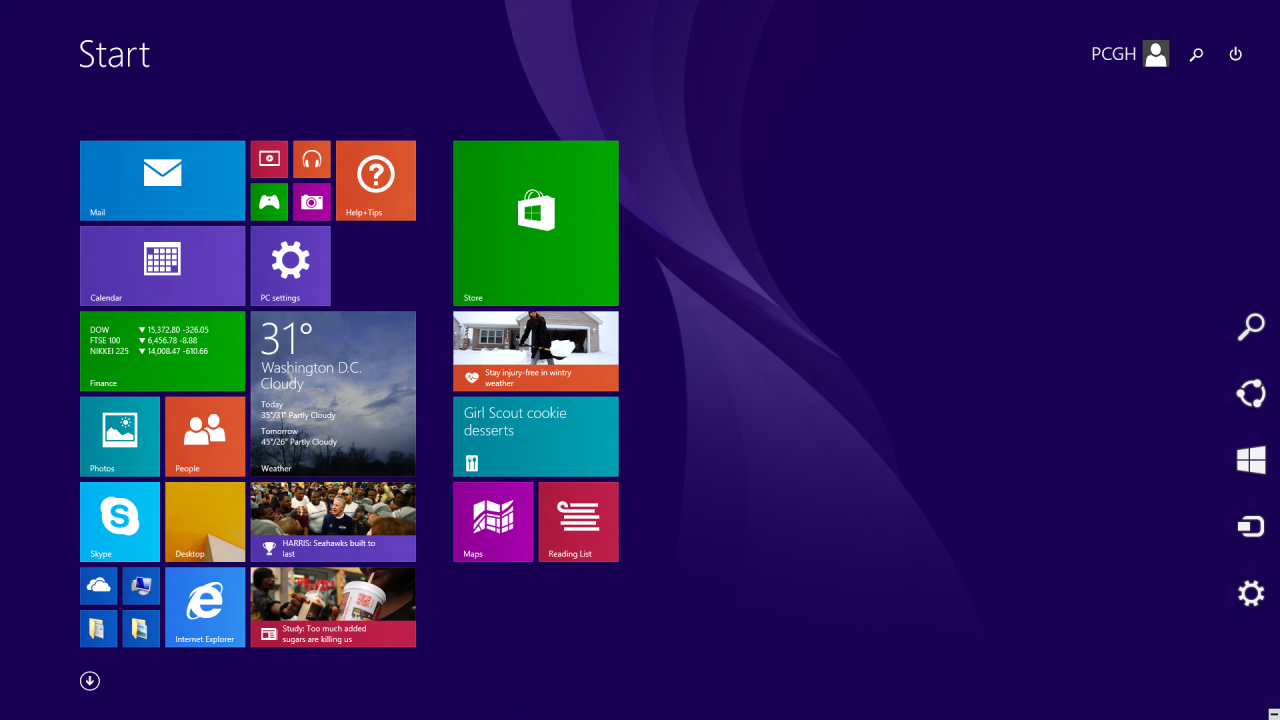Open the PC settings tile
This screenshot has height=720, width=1280.
click(291, 266)
